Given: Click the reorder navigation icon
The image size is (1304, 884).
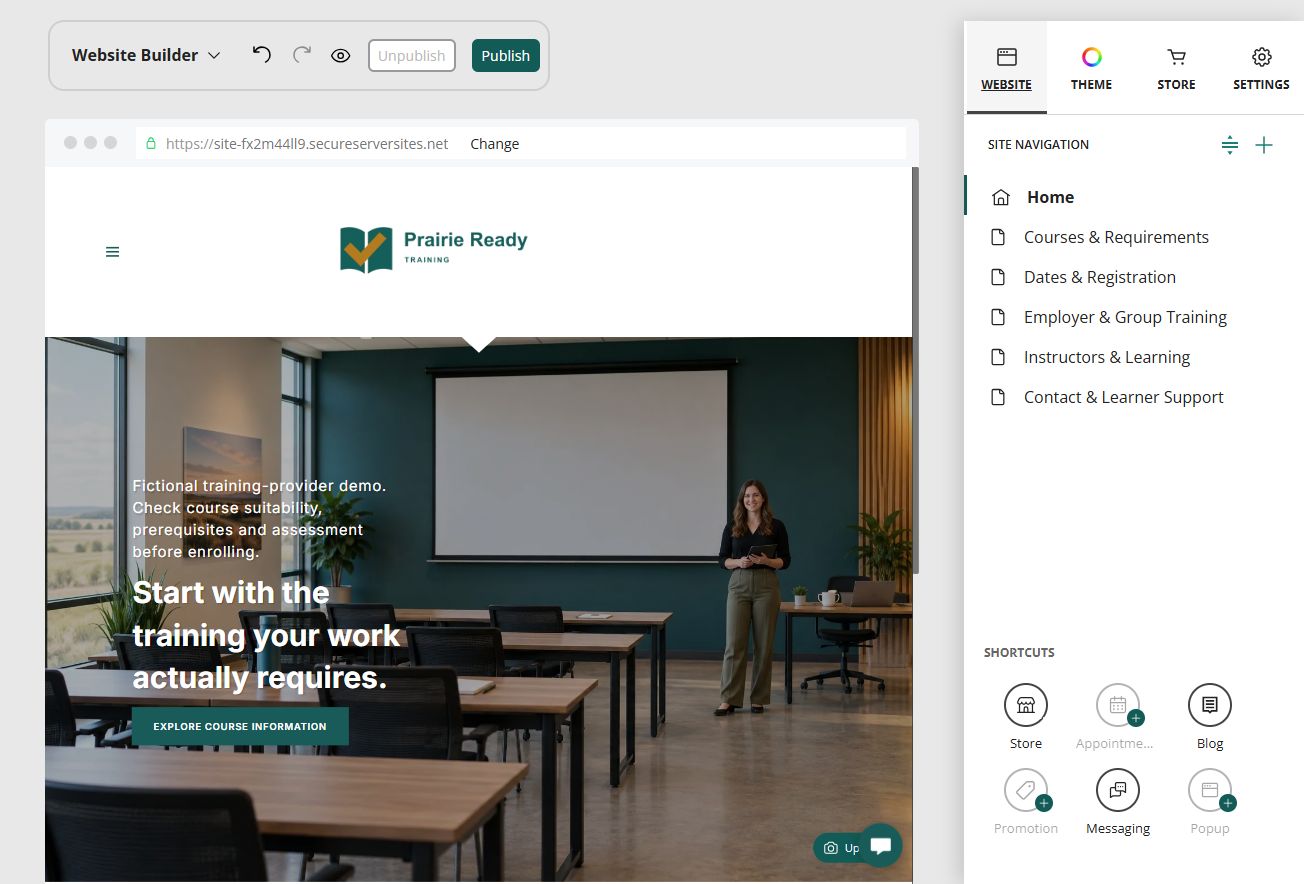Looking at the screenshot, I should tap(1230, 145).
